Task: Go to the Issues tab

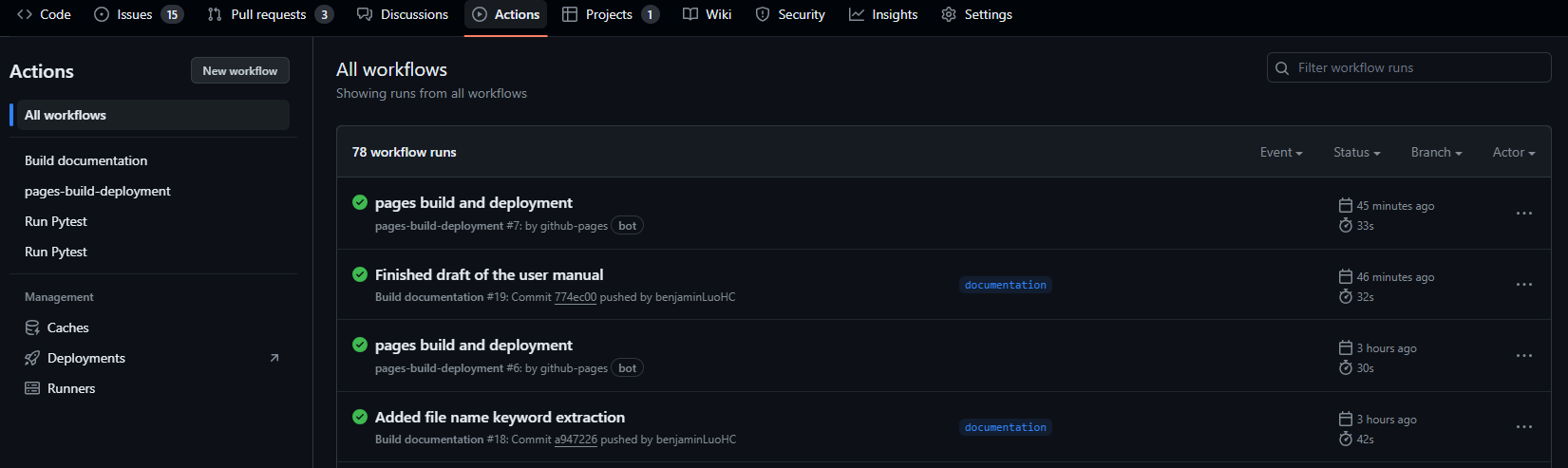Action: pyautogui.click(x=135, y=14)
